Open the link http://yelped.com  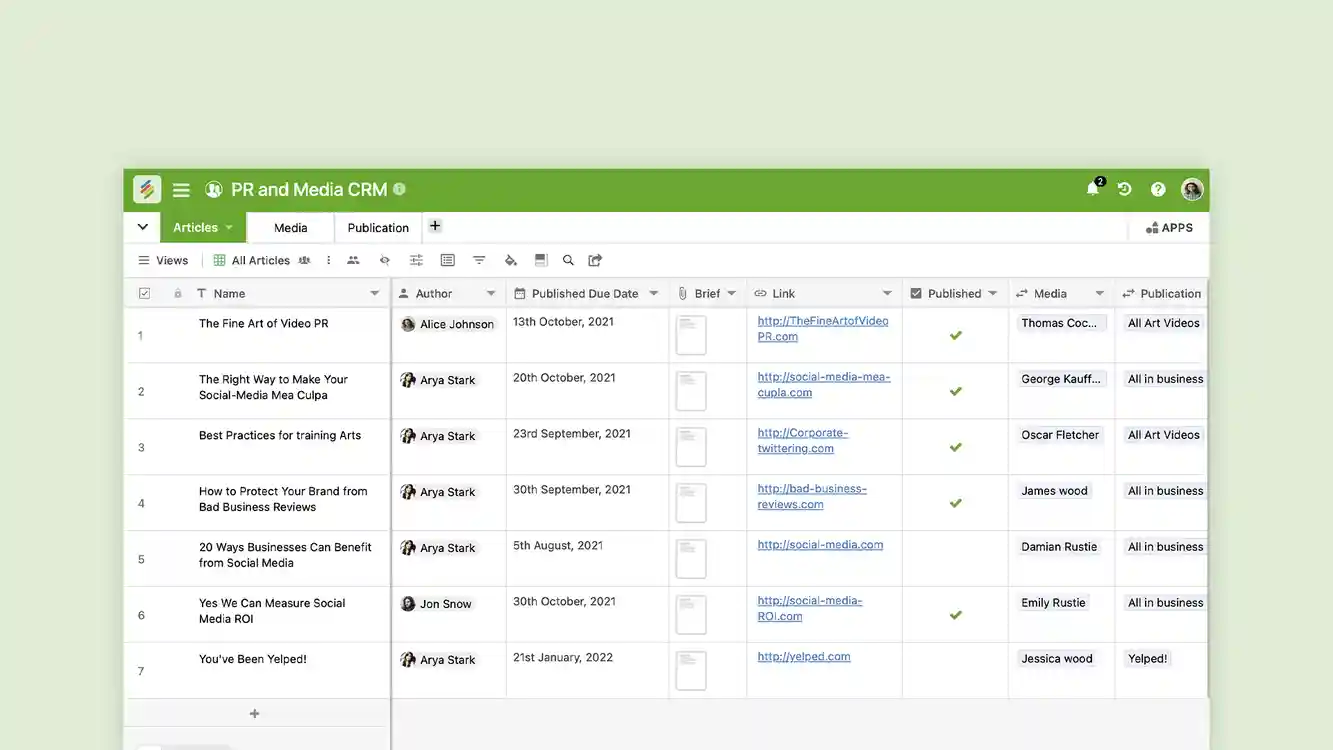[x=803, y=656]
